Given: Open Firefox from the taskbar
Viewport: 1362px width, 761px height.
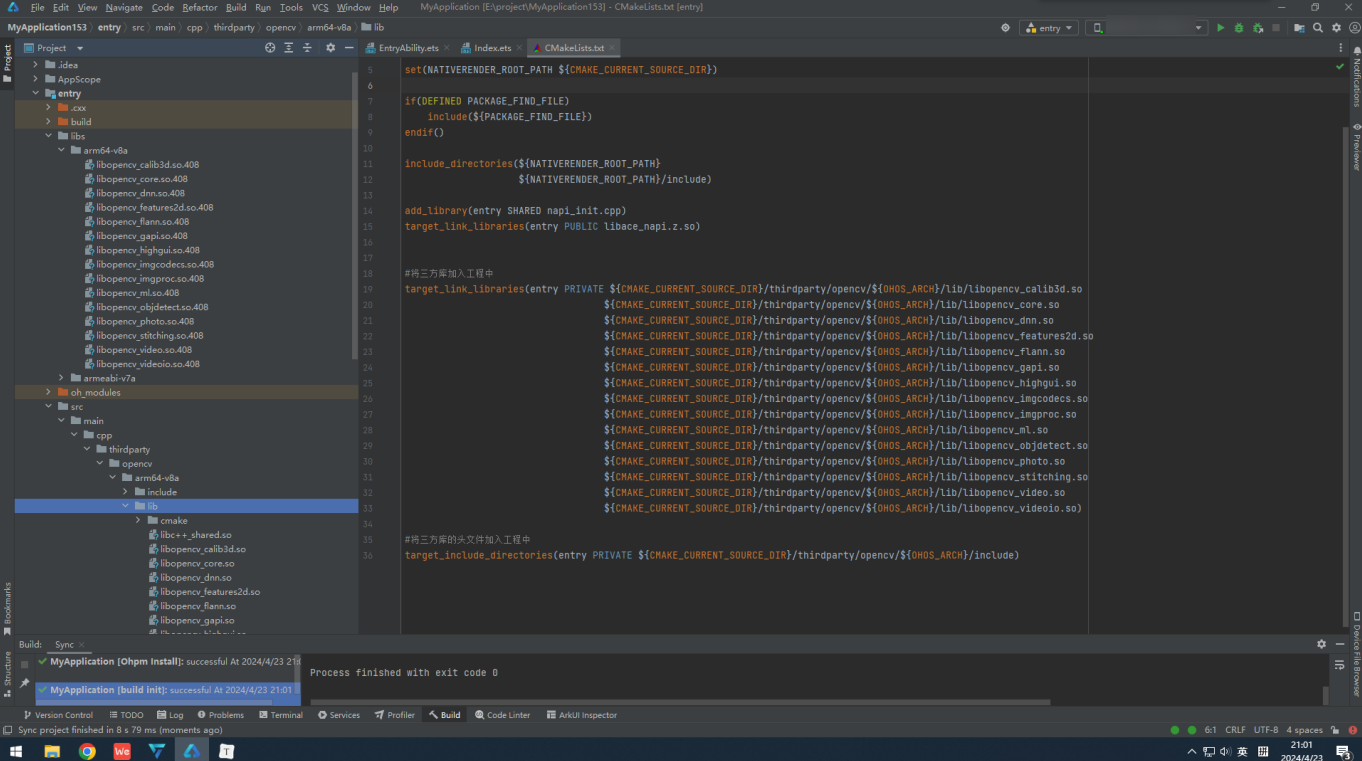Looking at the screenshot, I should (88, 750).
